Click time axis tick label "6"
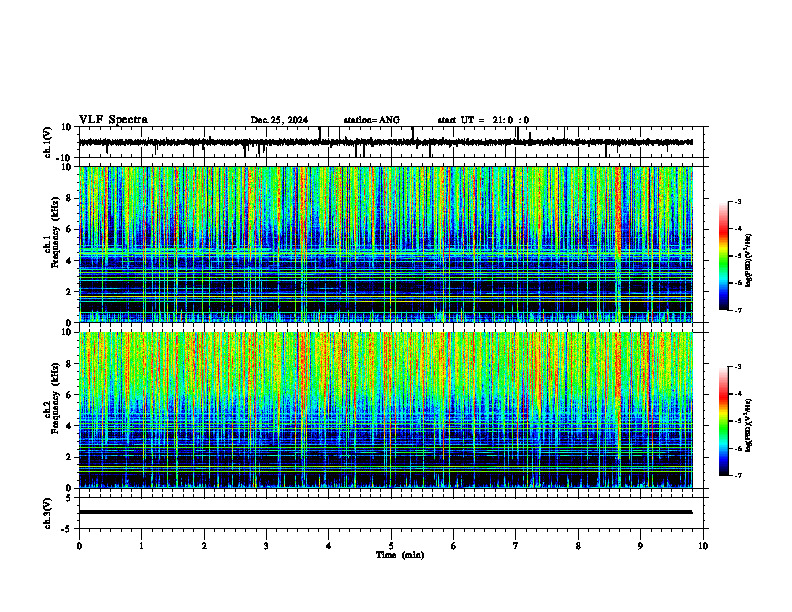This screenshot has height=612, width=792. [x=454, y=546]
